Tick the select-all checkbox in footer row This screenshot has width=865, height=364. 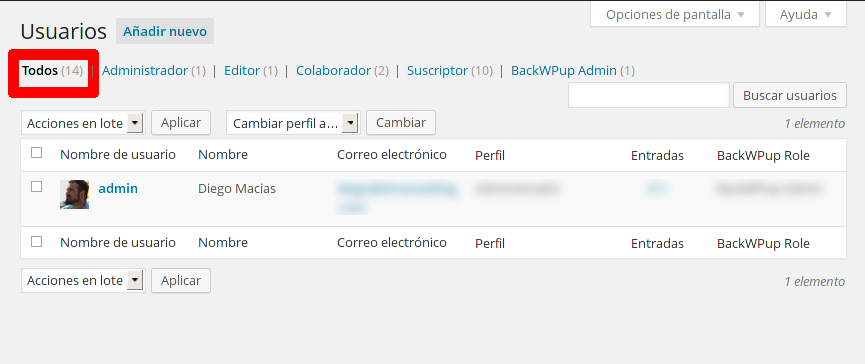click(x=36, y=241)
